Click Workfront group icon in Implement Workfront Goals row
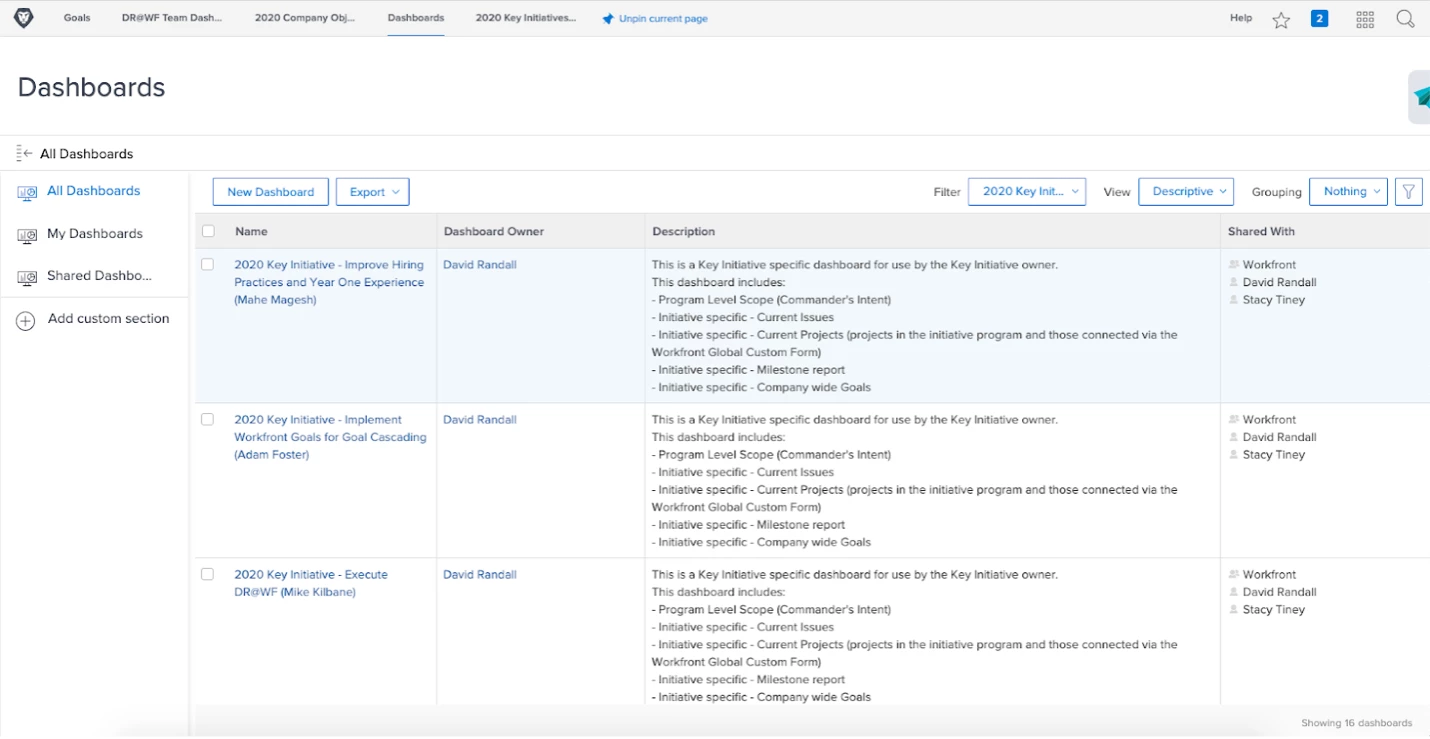This screenshot has width=1430, height=739. point(1234,420)
